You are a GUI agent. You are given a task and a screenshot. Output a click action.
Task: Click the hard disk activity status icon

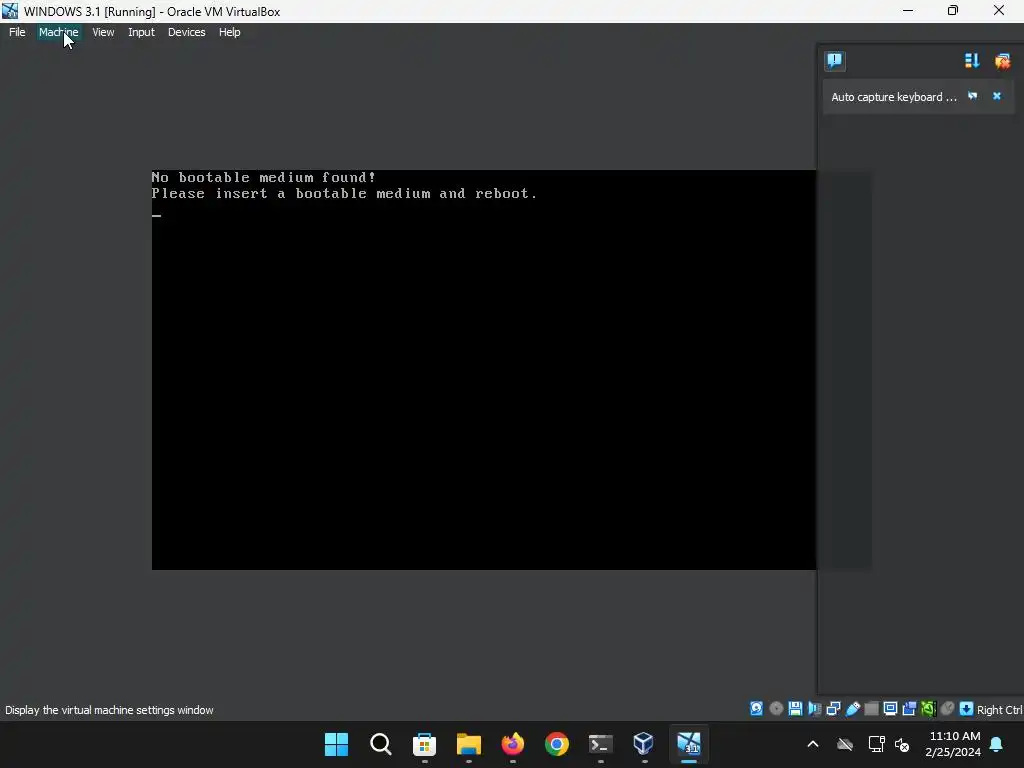[x=756, y=709]
